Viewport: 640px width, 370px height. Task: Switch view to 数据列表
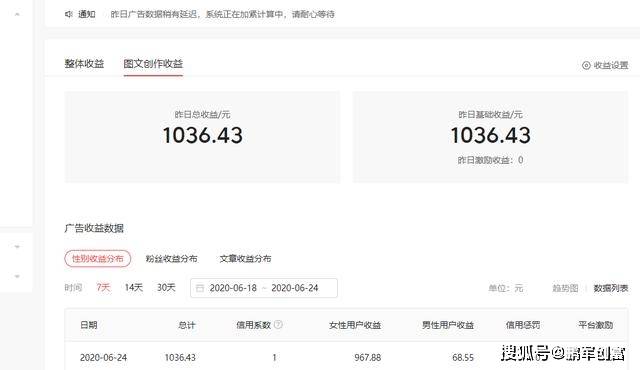[611, 288]
